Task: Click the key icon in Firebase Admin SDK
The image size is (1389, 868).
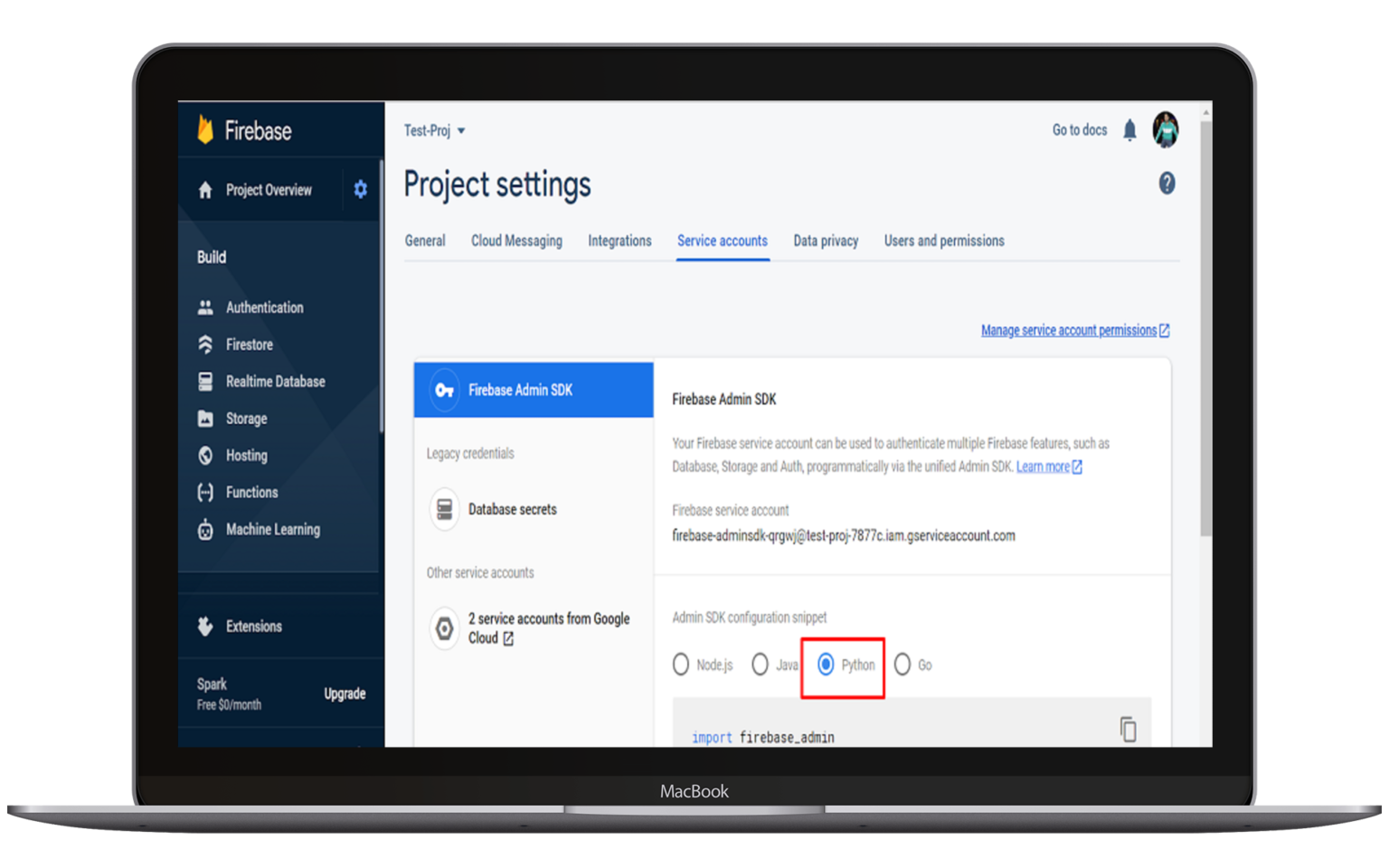Action: 444,391
